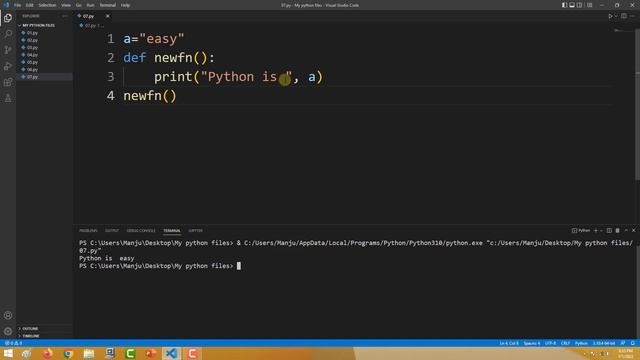The width and height of the screenshot is (640, 360).
Task: Switch to the Output panel tab
Action: (112, 231)
